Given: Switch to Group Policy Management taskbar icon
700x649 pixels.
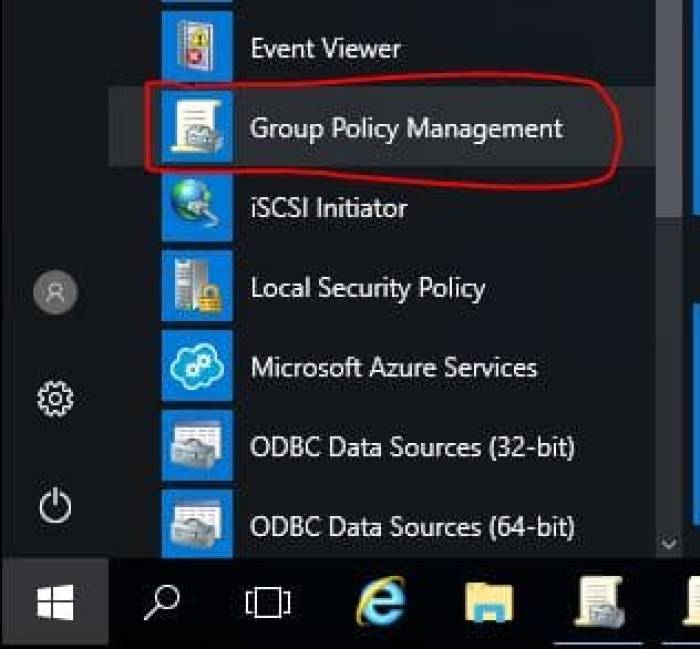Looking at the screenshot, I should click(598, 602).
